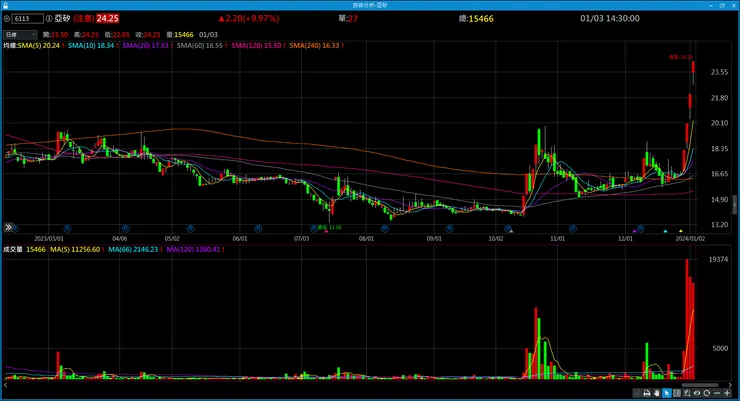Screen dimensions: 740x401
Task: Click the horizontal scrollbar thumb at bottom right
Action: 700,385
